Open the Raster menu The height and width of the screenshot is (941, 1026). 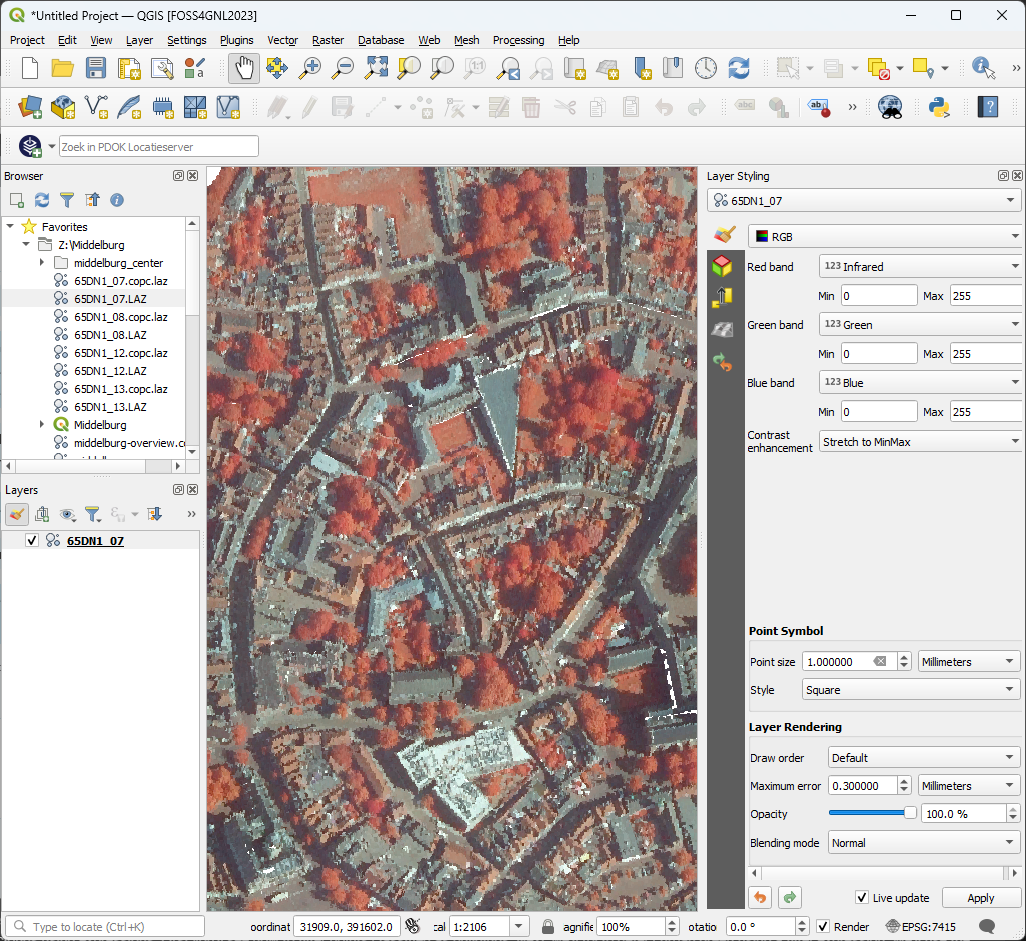click(x=328, y=40)
